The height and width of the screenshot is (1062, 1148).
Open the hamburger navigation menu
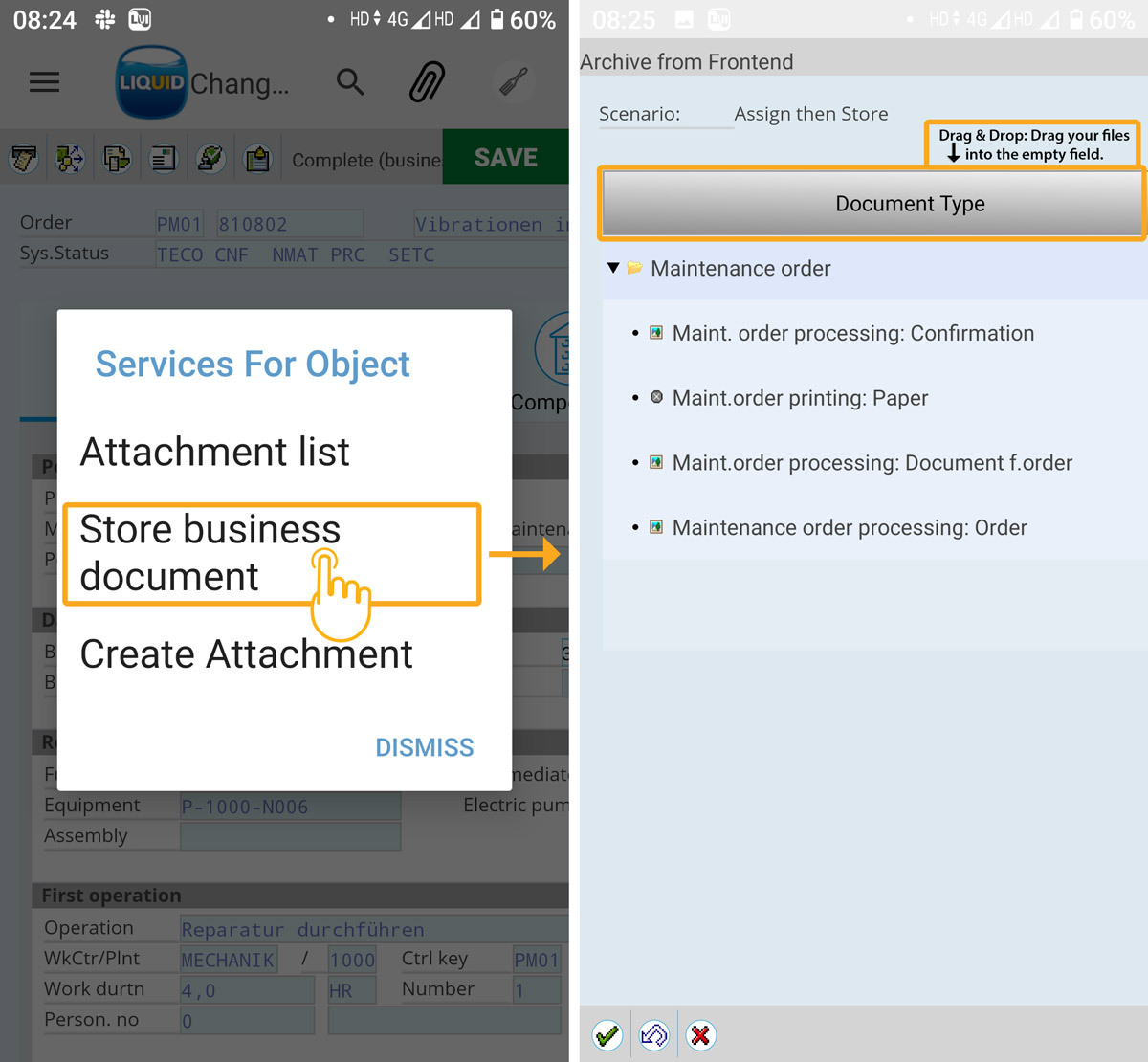tap(44, 82)
